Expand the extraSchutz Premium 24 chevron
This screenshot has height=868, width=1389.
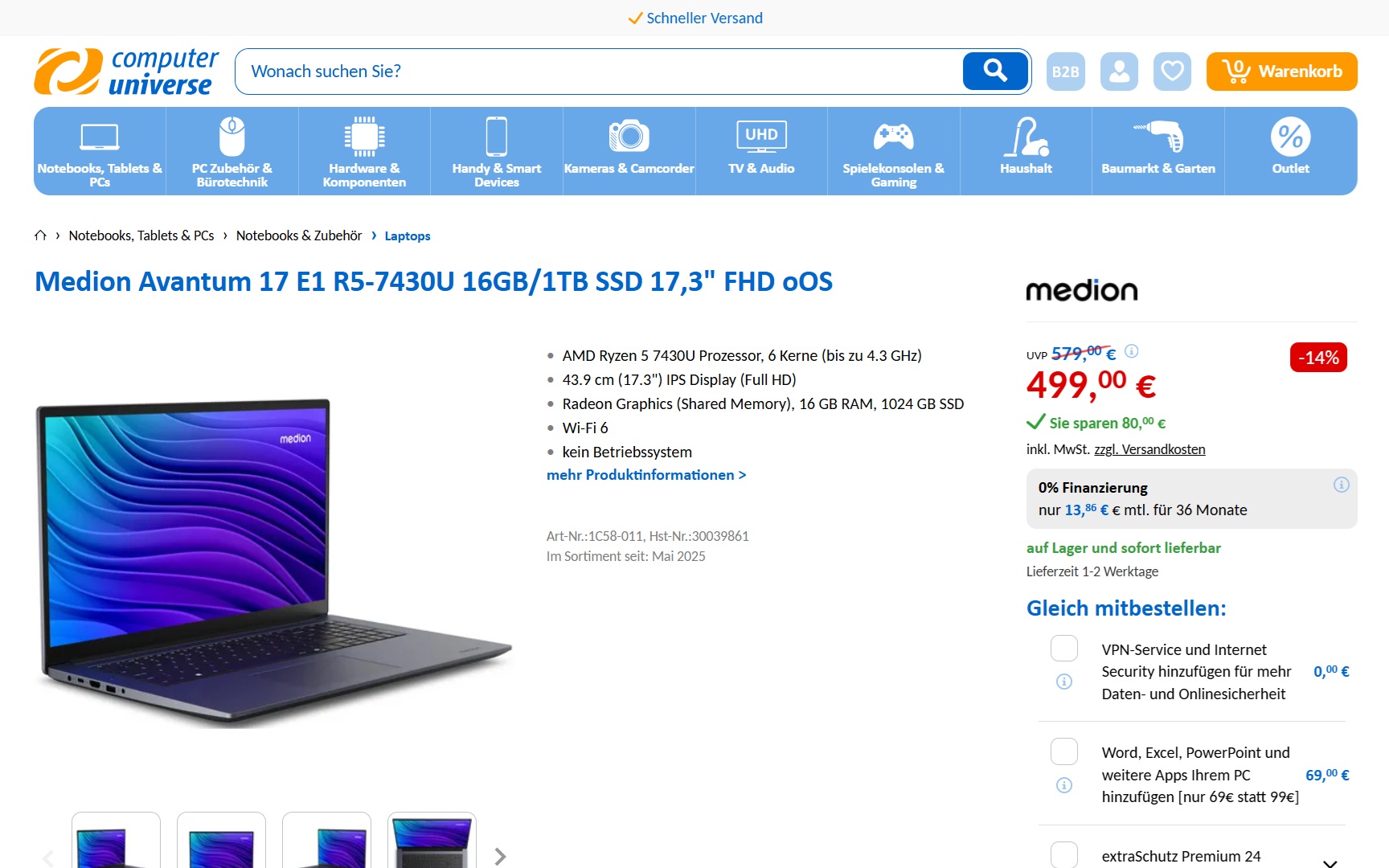tap(1330, 862)
